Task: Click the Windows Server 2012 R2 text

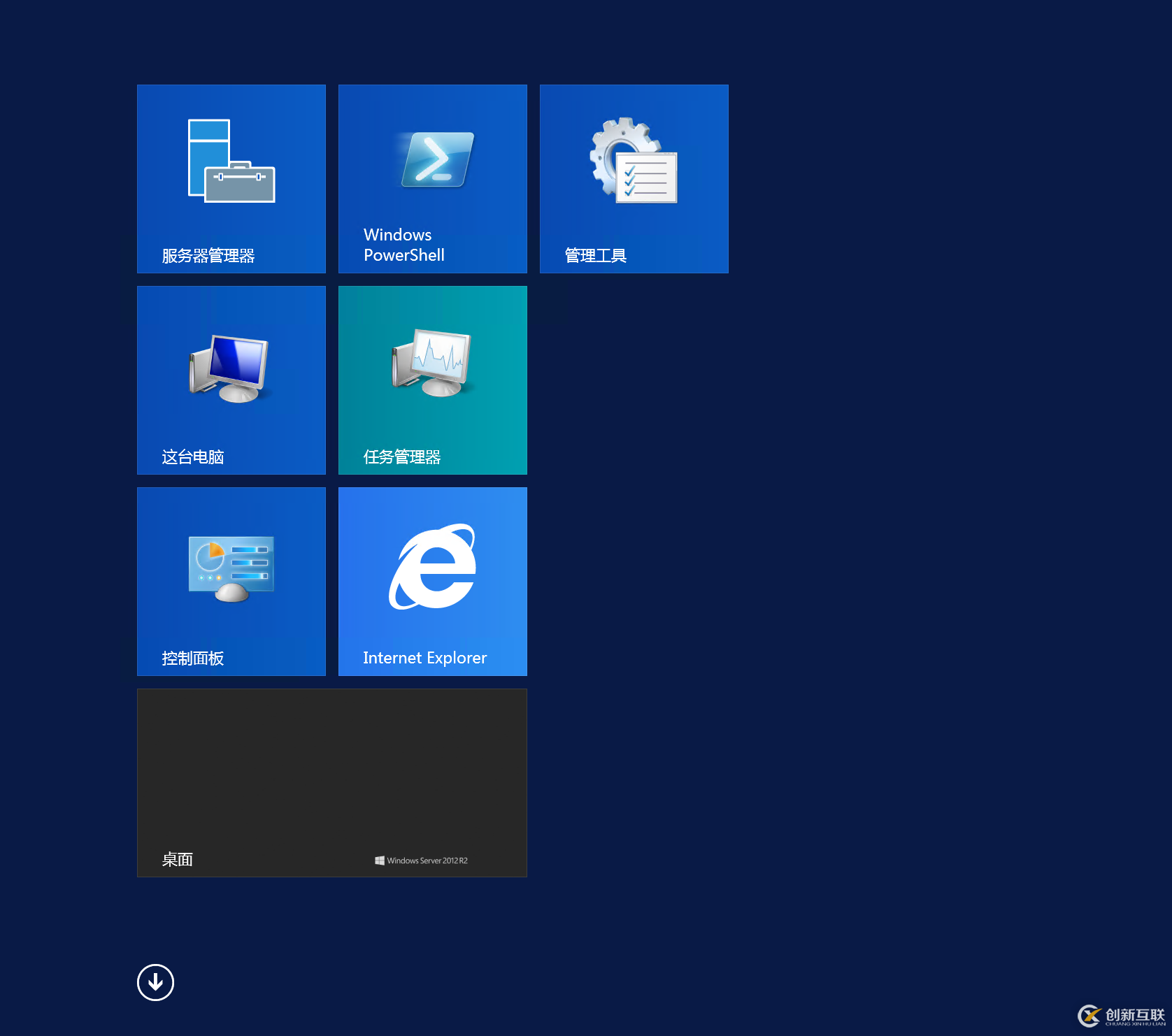Action: point(427,861)
